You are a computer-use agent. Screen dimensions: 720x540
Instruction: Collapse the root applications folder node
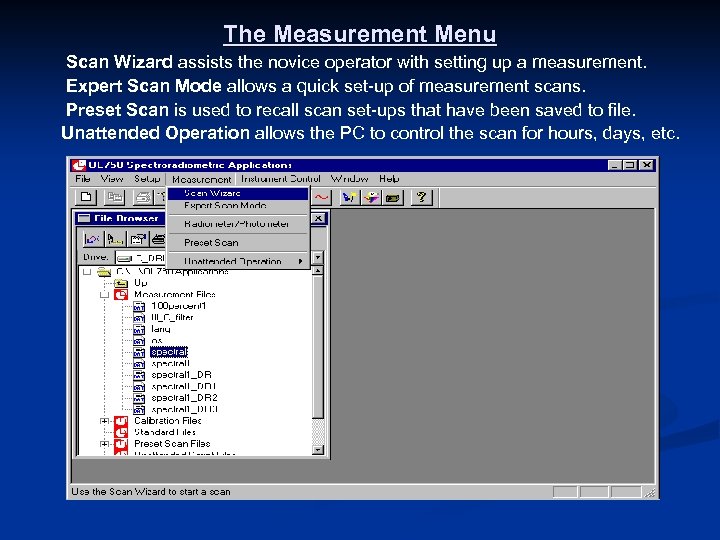(87, 272)
